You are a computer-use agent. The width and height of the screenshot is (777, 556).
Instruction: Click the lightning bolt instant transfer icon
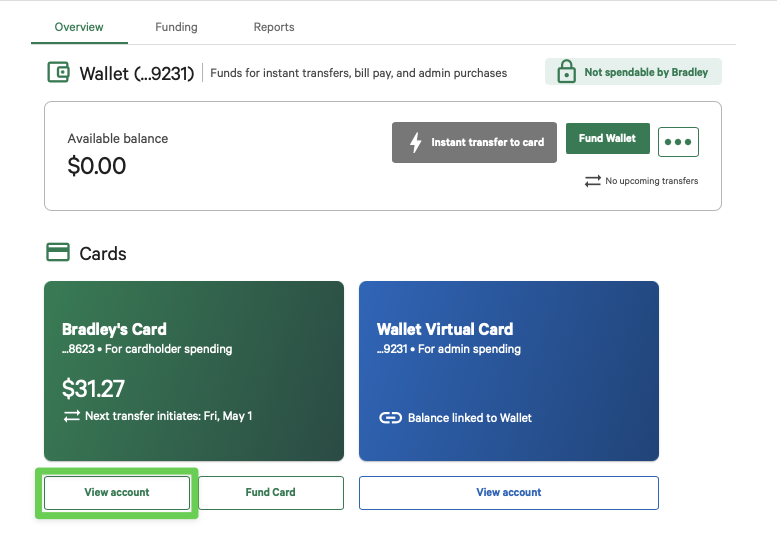[x=416, y=142]
